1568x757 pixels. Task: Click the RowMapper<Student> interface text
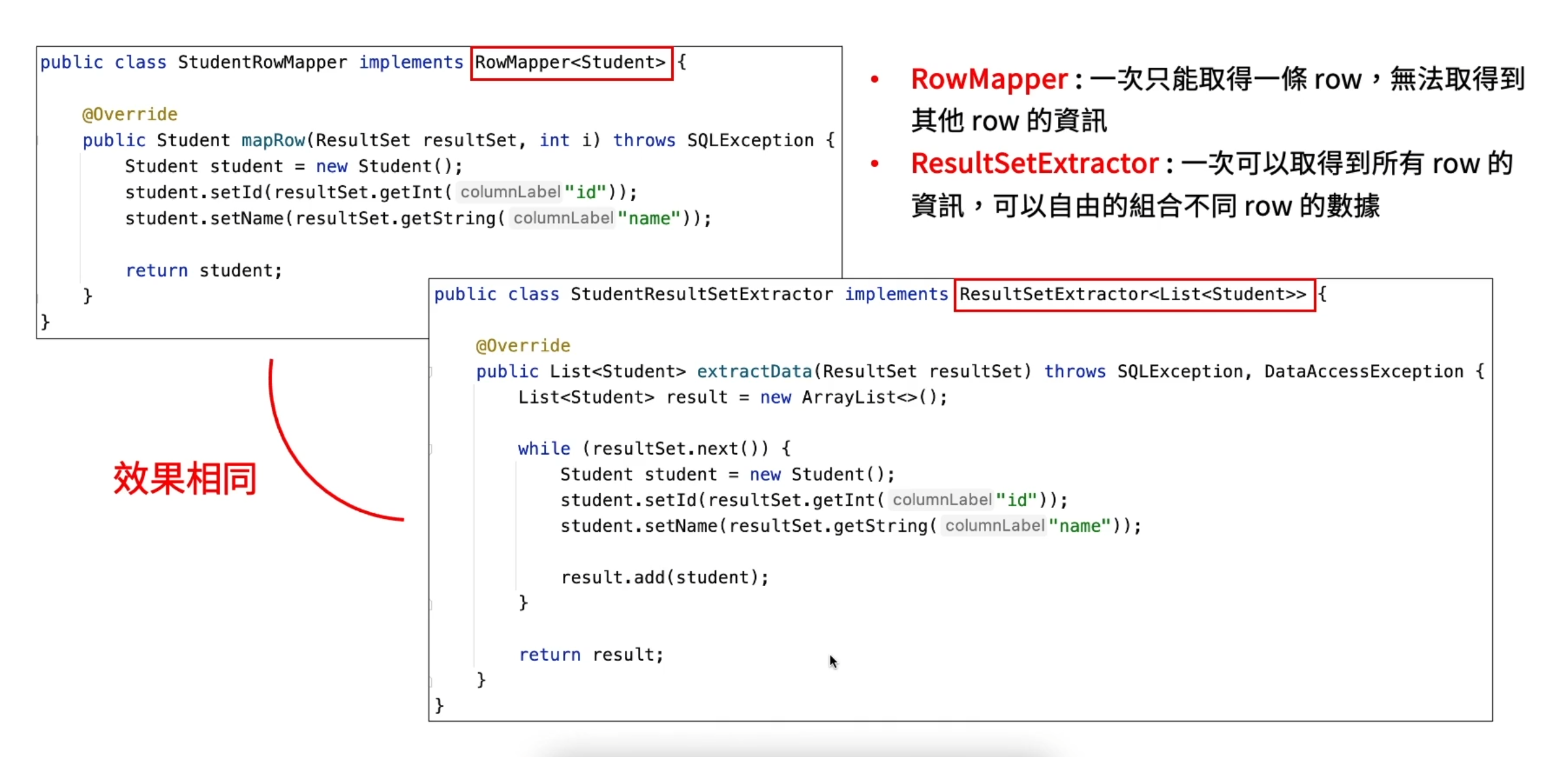[x=570, y=63]
